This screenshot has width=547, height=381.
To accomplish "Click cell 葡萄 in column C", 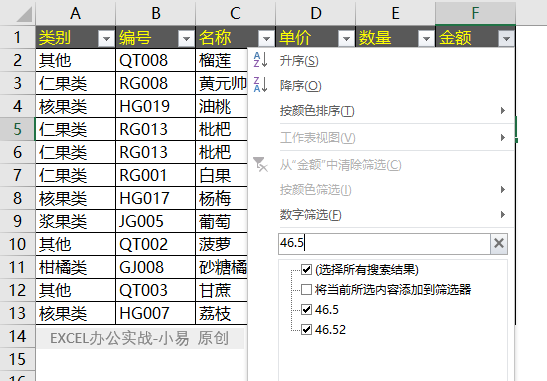I will [222, 222].
